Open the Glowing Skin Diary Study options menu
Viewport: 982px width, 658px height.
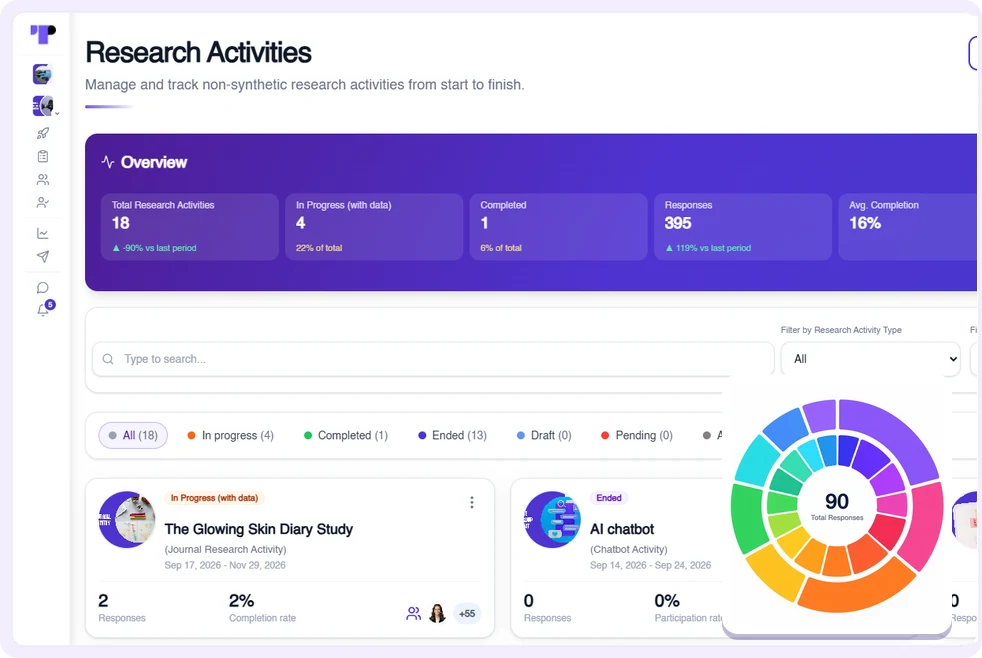(472, 502)
